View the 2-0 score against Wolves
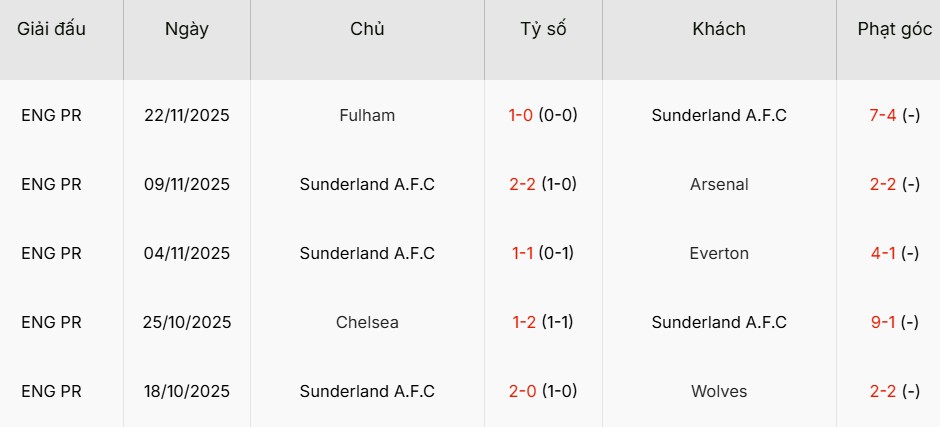Image resolution: width=940 pixels, height=427 pixels. point(521,391)
